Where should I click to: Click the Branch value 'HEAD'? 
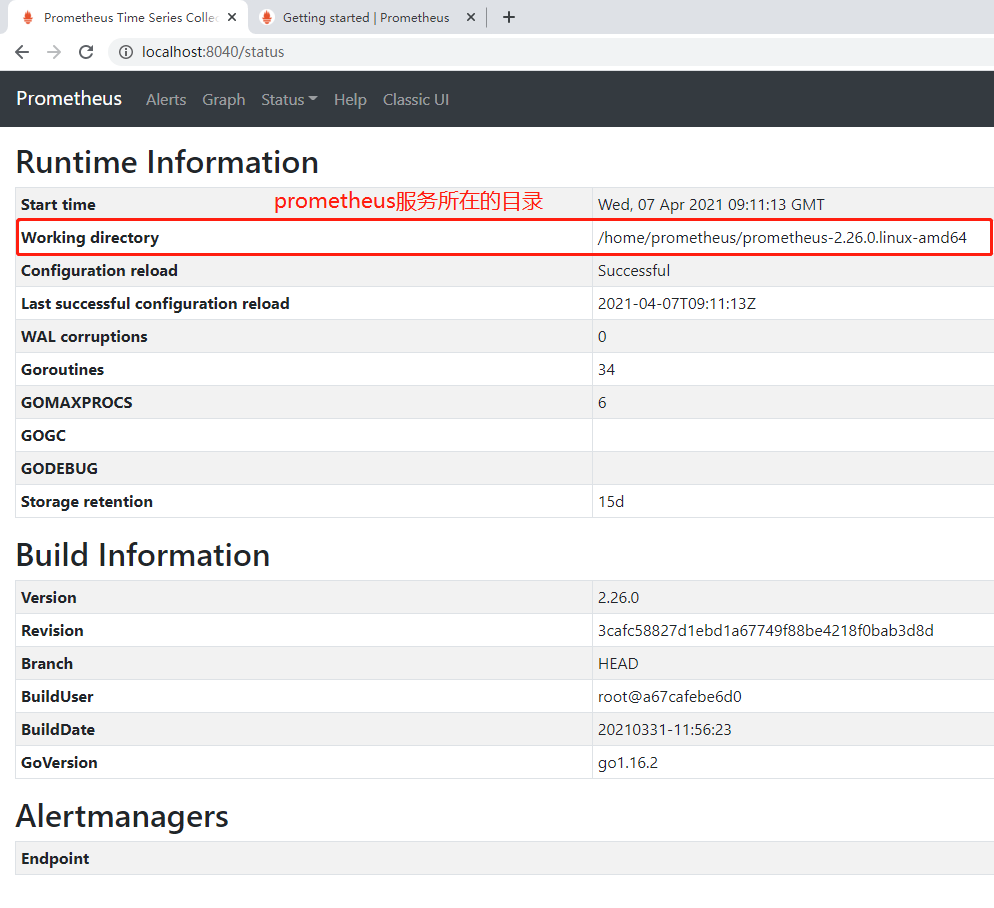(x=618, y=664)
